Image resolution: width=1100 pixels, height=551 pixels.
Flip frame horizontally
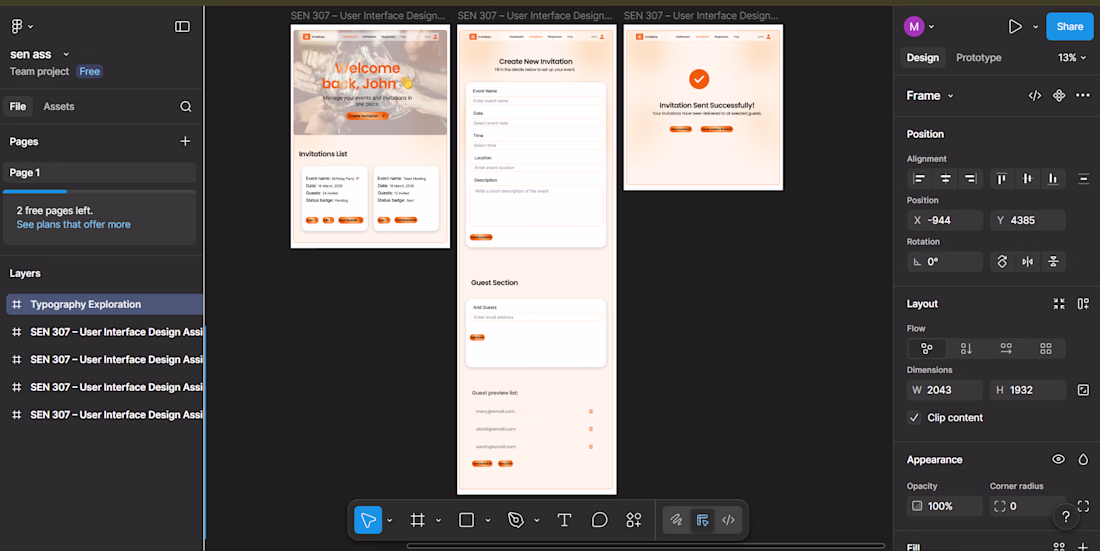pyautogui.click(x=1028, y=262)
